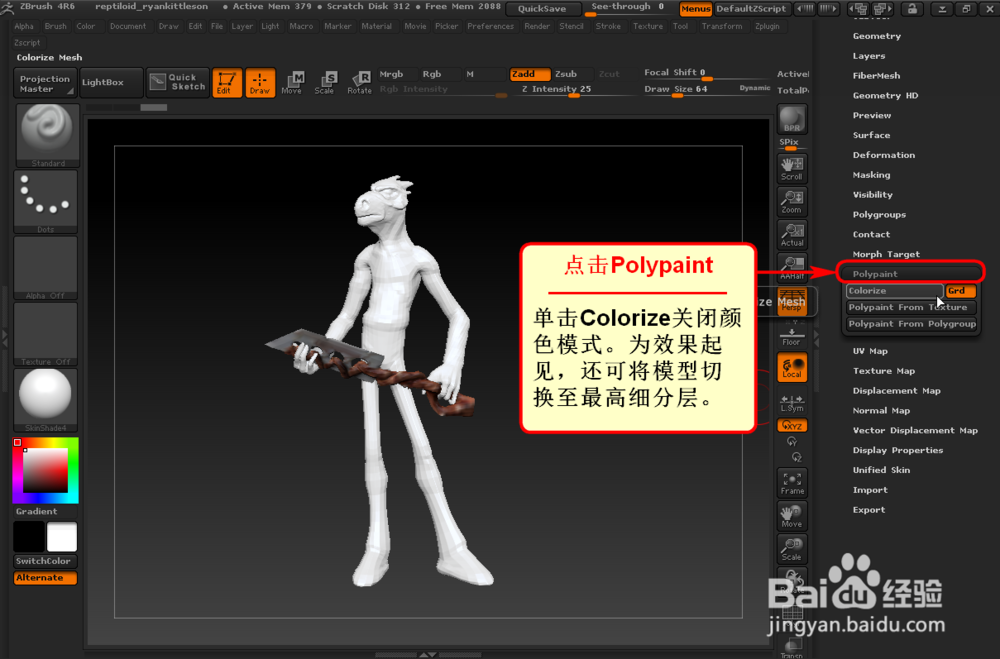Toggle Local symmetry transformations
Image resolution: width=1000 pixels, height=659 pixels.
pyautogui.click(x=792, y=367)
